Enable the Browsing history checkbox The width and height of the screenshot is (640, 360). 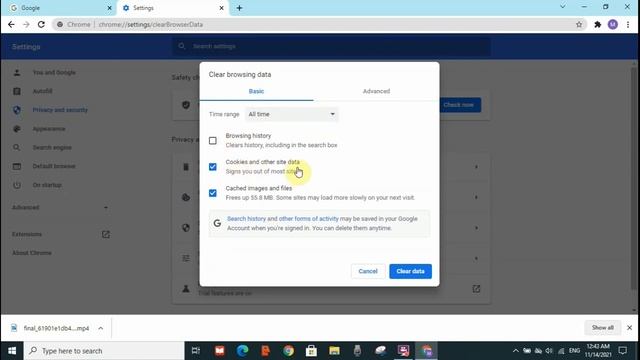pos(213,141)
